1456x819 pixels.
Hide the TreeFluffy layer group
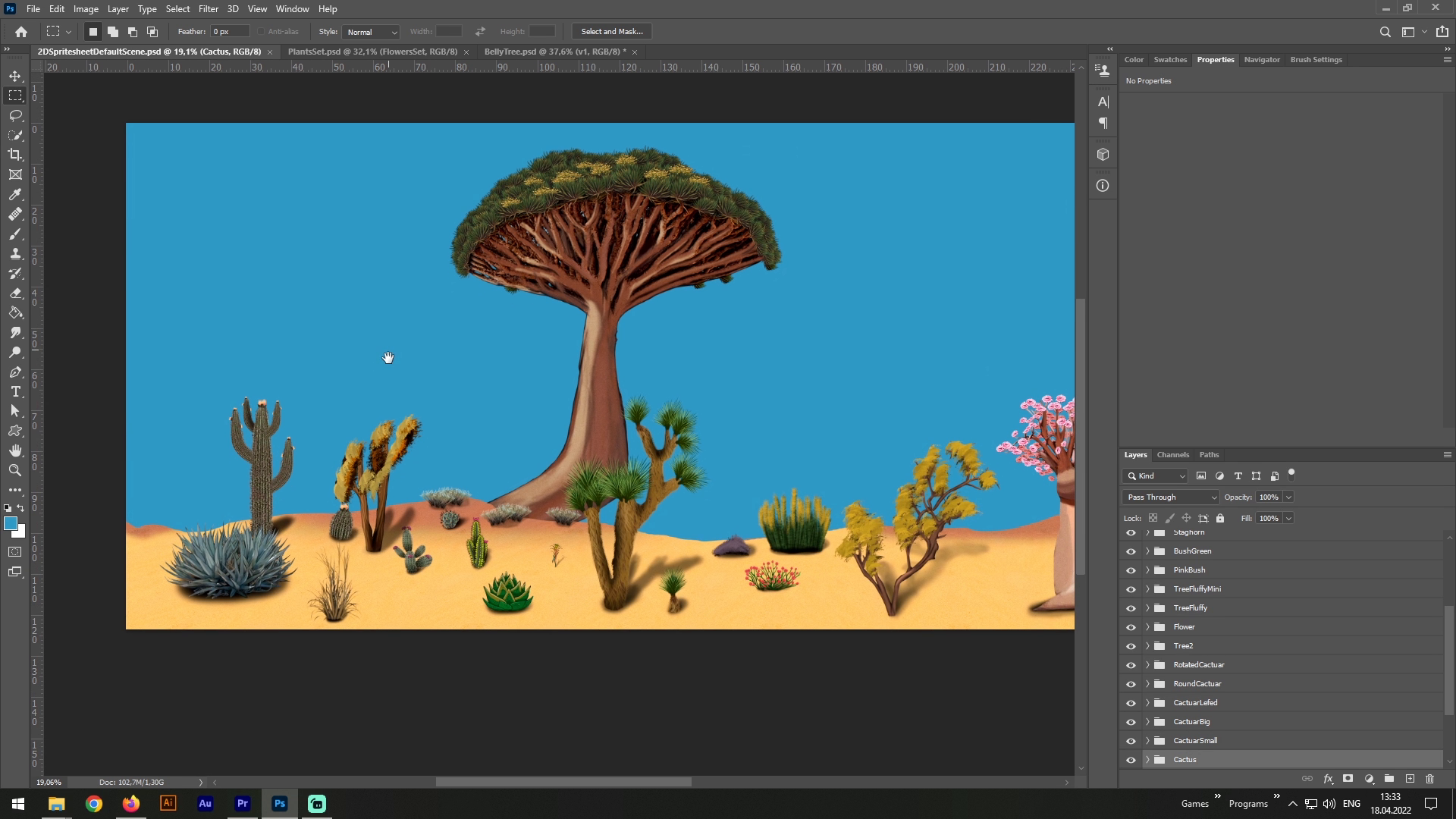1131,608
